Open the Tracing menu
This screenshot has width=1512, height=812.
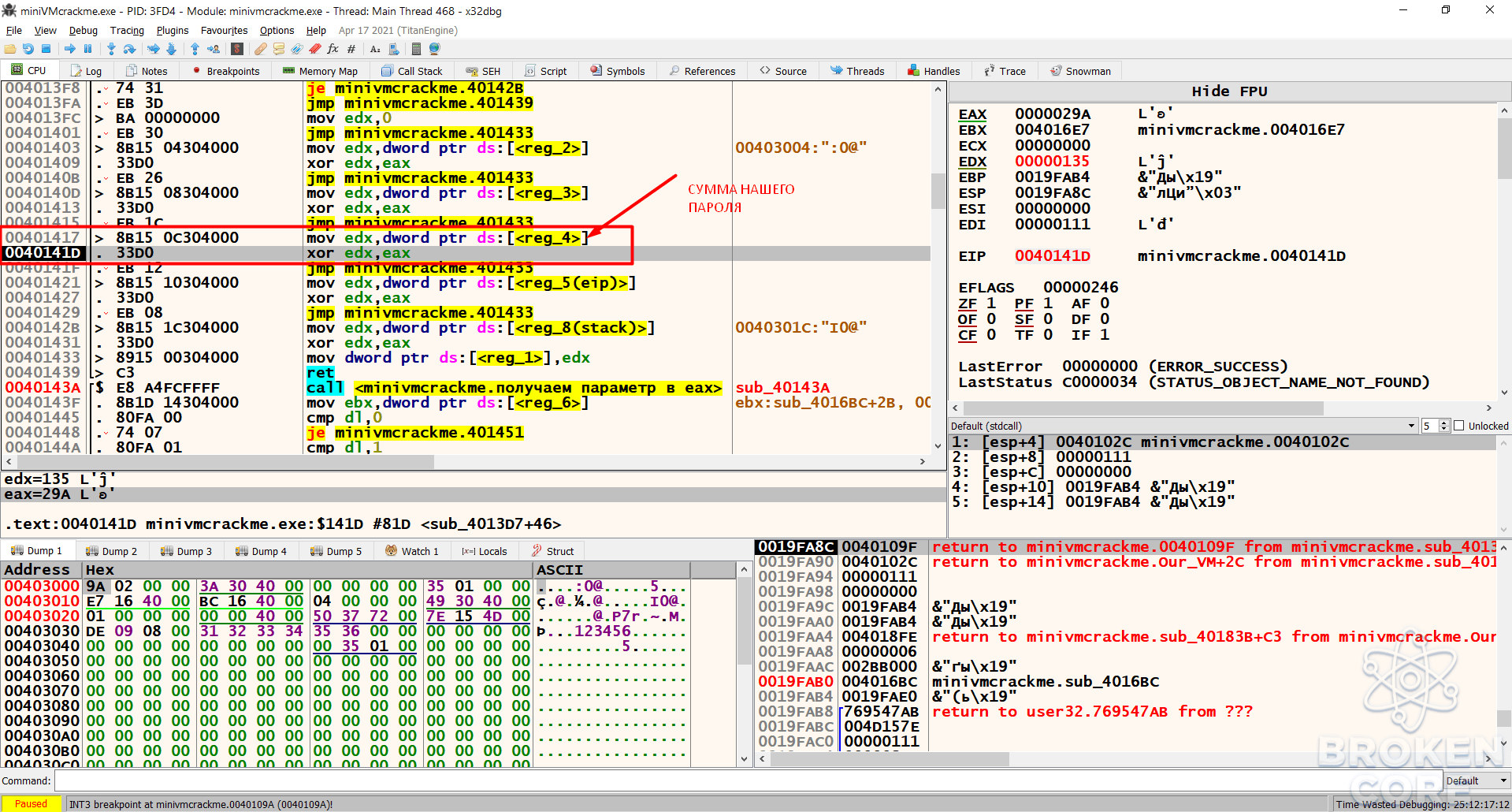click(x=127, y=30)
